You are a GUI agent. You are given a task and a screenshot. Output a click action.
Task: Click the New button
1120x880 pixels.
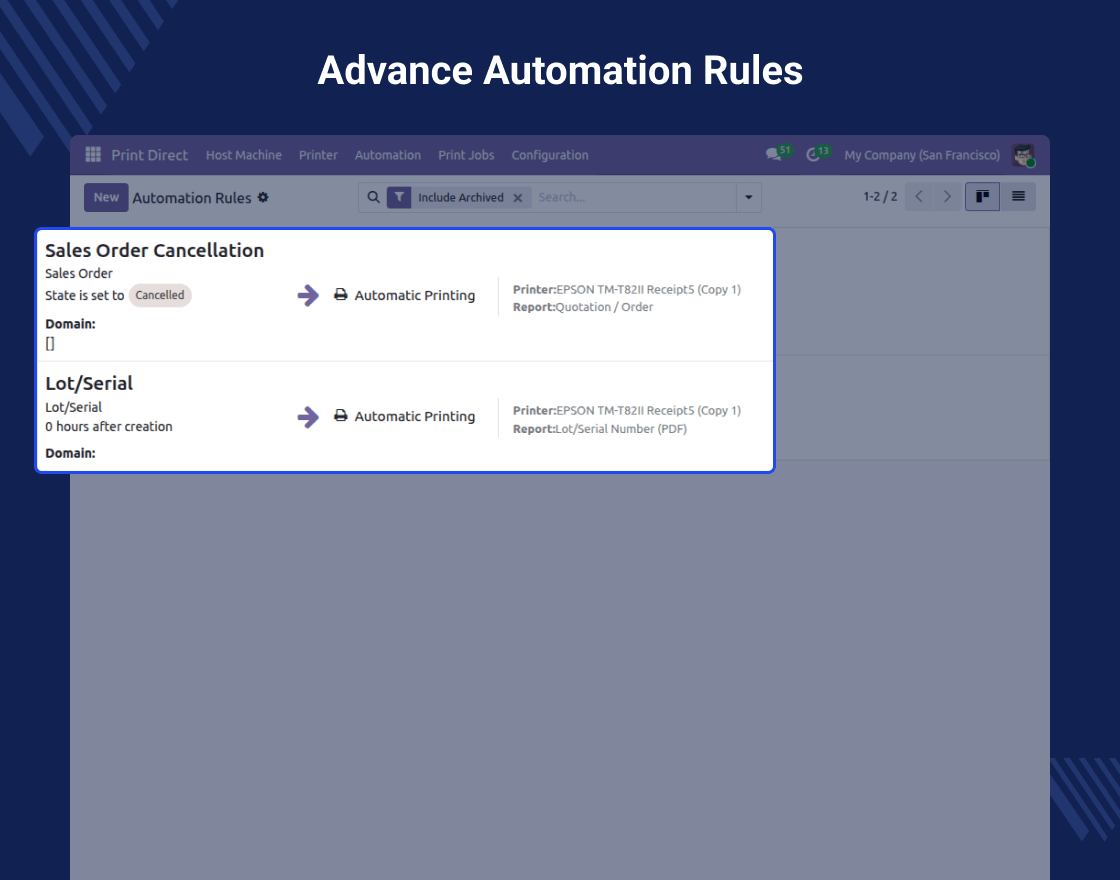pos(106,198)
